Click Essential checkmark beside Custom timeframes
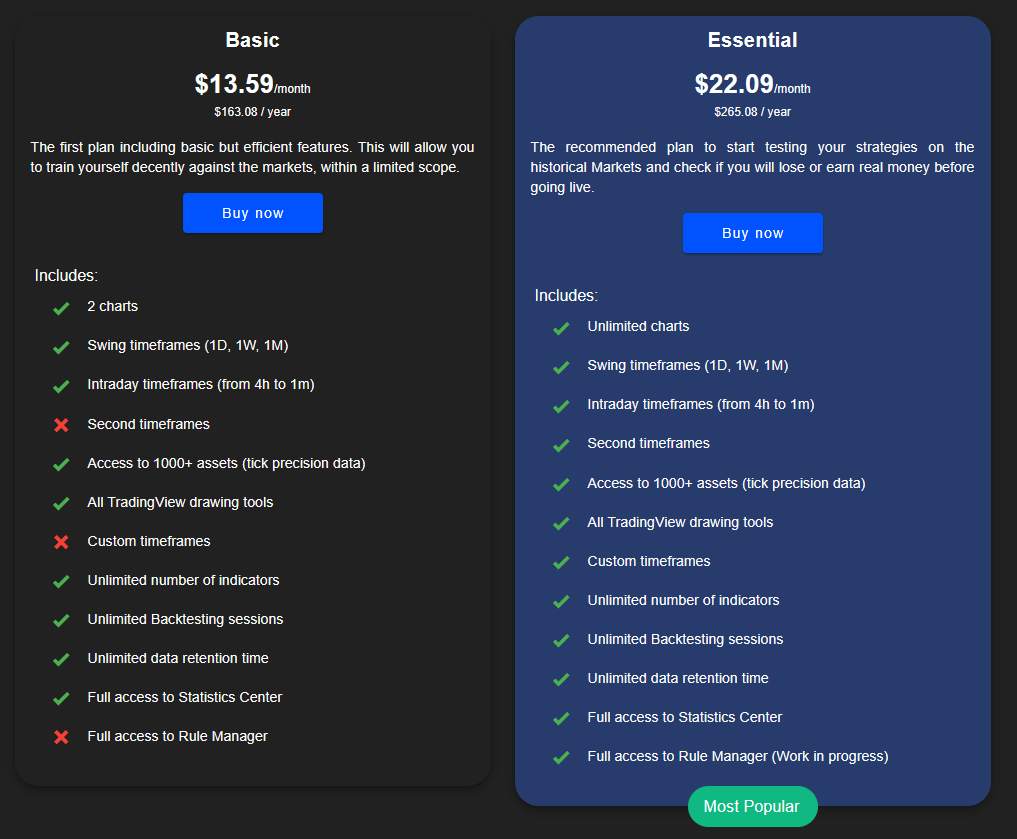The height and width of the screenshot is (839, 1017). click(561, 563)
